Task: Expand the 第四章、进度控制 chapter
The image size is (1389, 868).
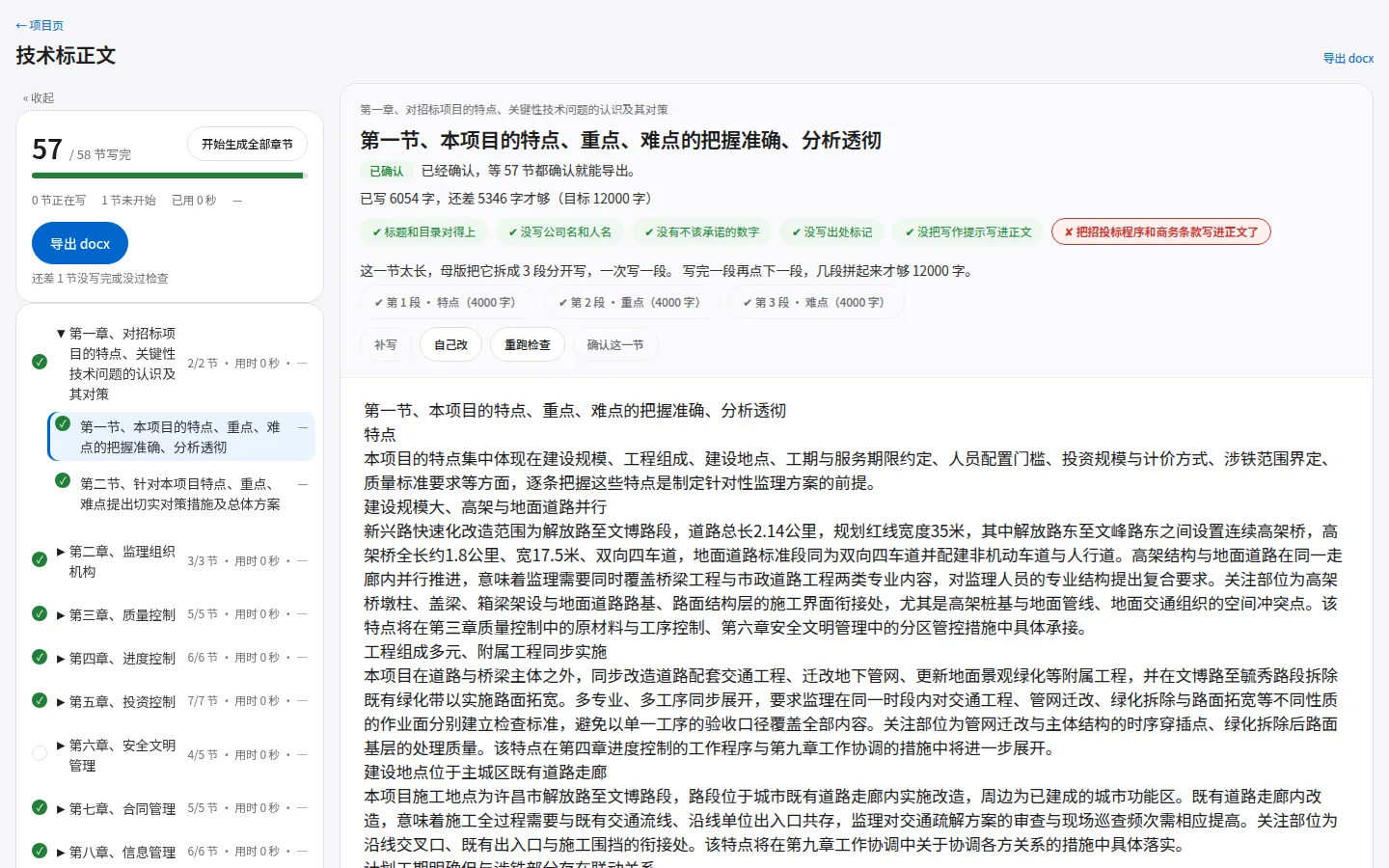Action: pyautogui.click(x=61, y=659)
